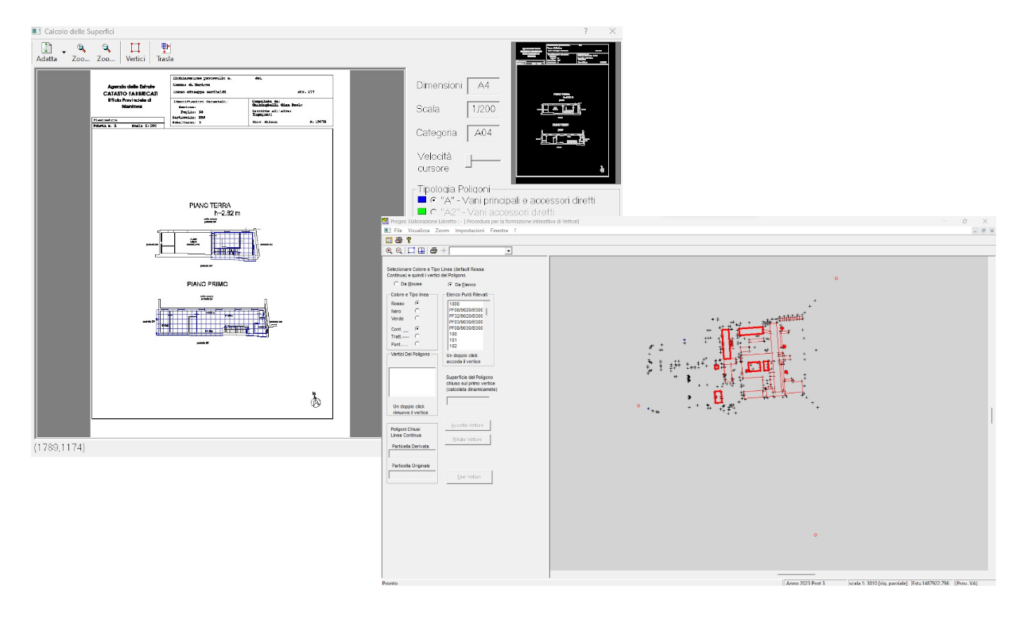The width and height of the screenshot is (1024, 620).
Task: Choose the Rosso line color
Action: (x=417, y=303)
